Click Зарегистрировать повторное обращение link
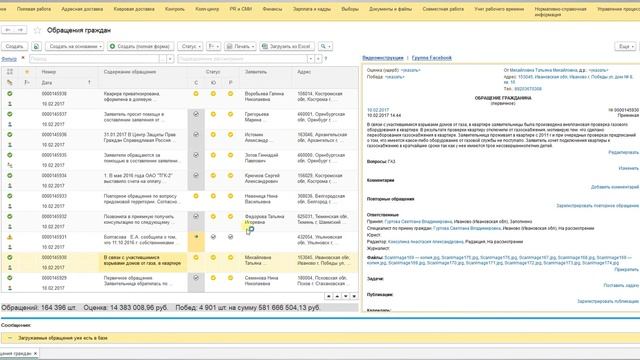Image resolution: width=640 pixels, height=360 pixels. [x=598, y=206]
